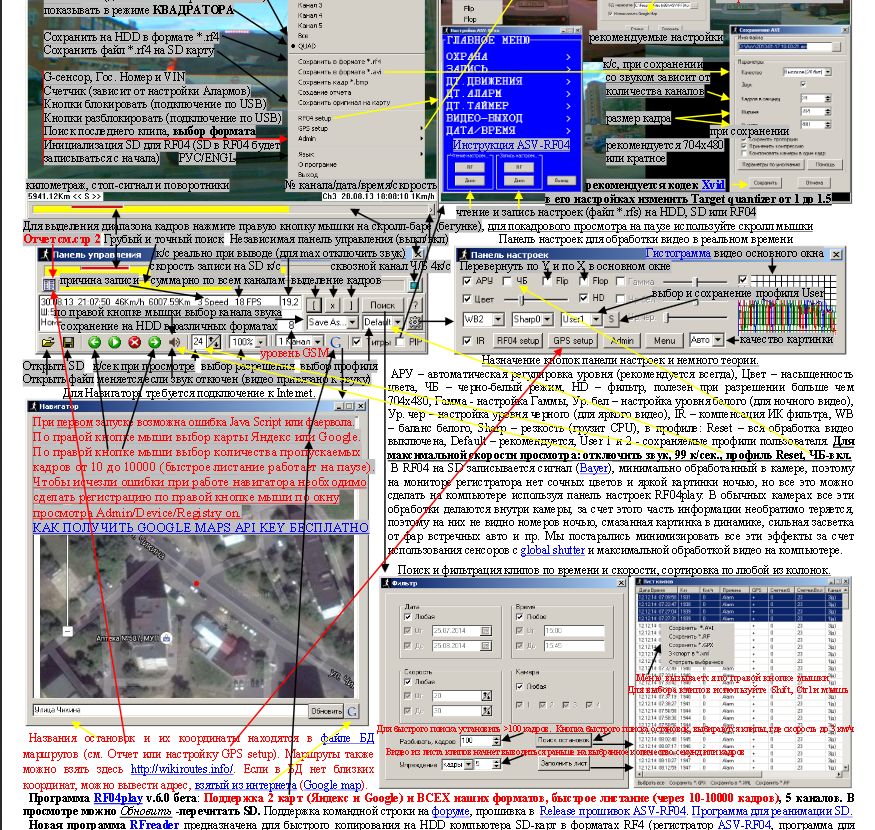Image resolution: width=875 pixels, height=830 pixels.
Task: Open the Google Maps API key link
Action: coord(200,527)
